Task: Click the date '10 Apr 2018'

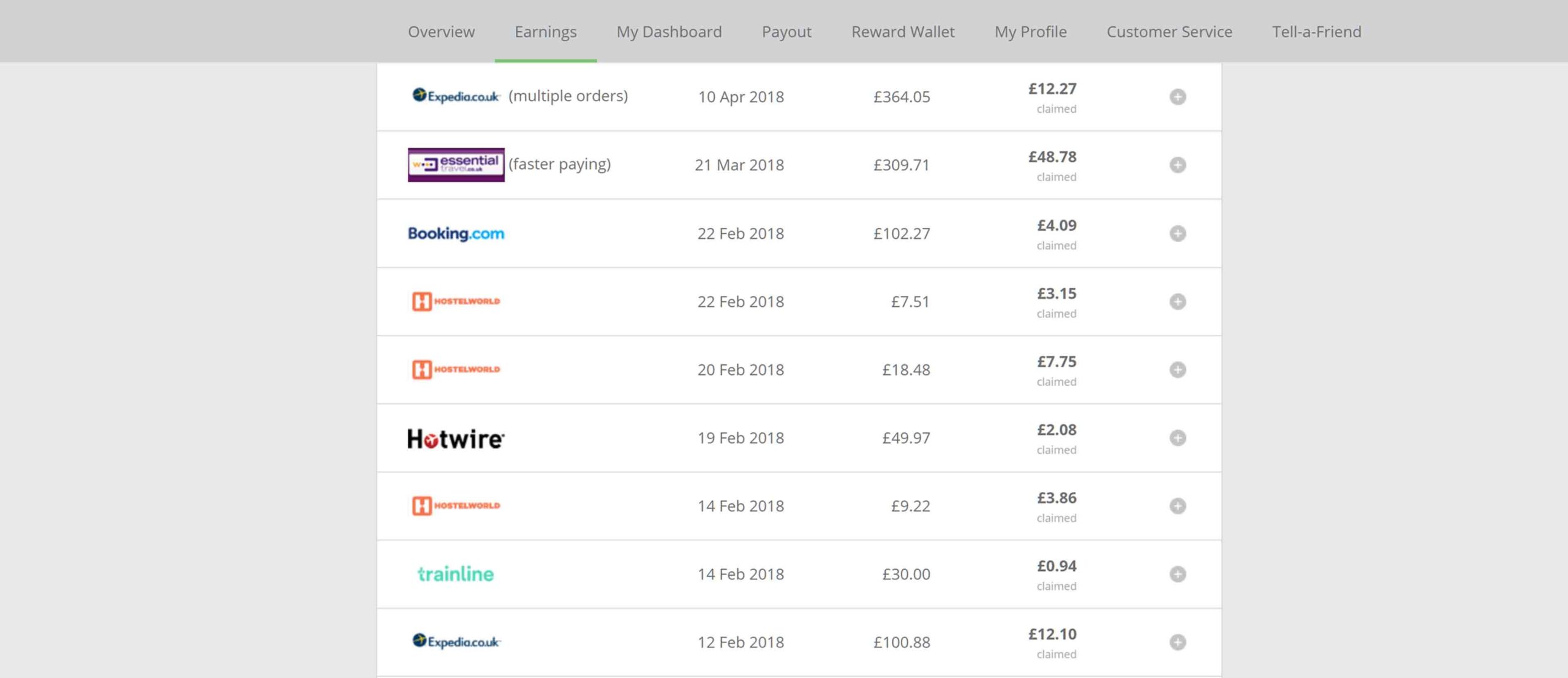Action: 741,97
